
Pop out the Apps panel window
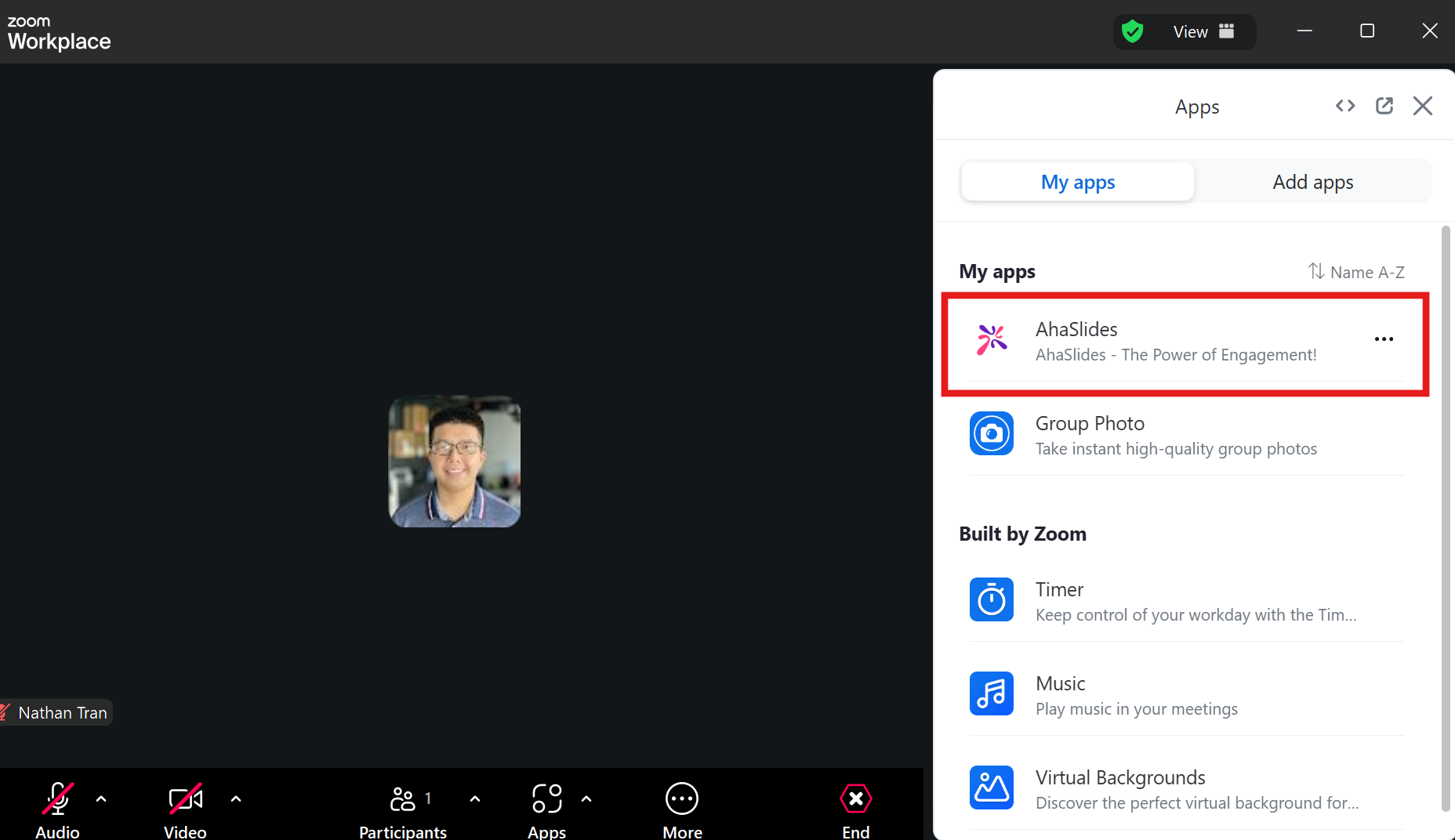tap(1384, 106)
